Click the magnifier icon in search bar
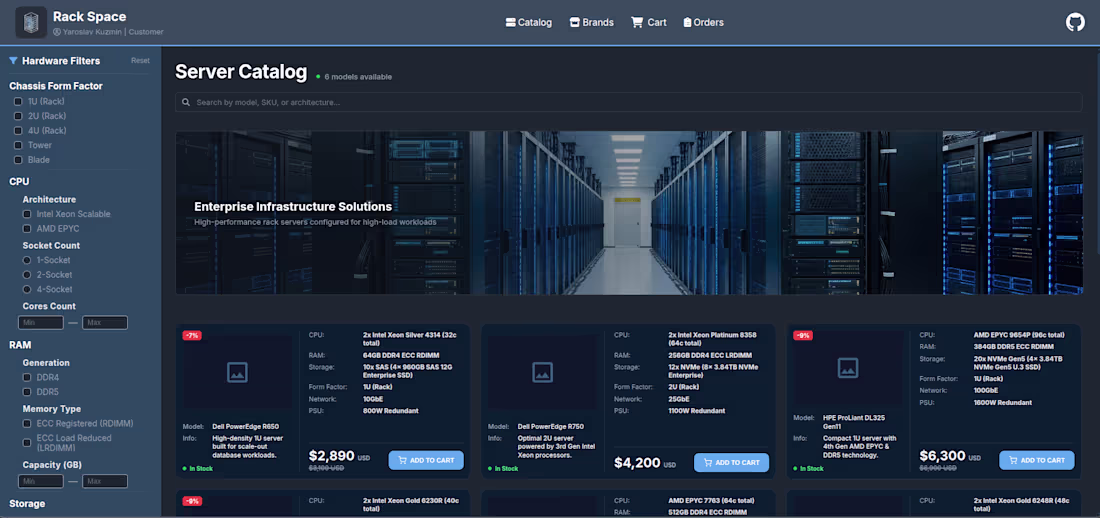 point(186,102)
